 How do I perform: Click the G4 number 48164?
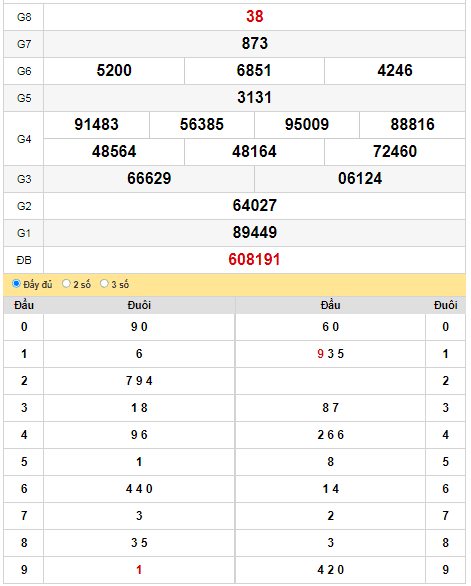point(254,151)
